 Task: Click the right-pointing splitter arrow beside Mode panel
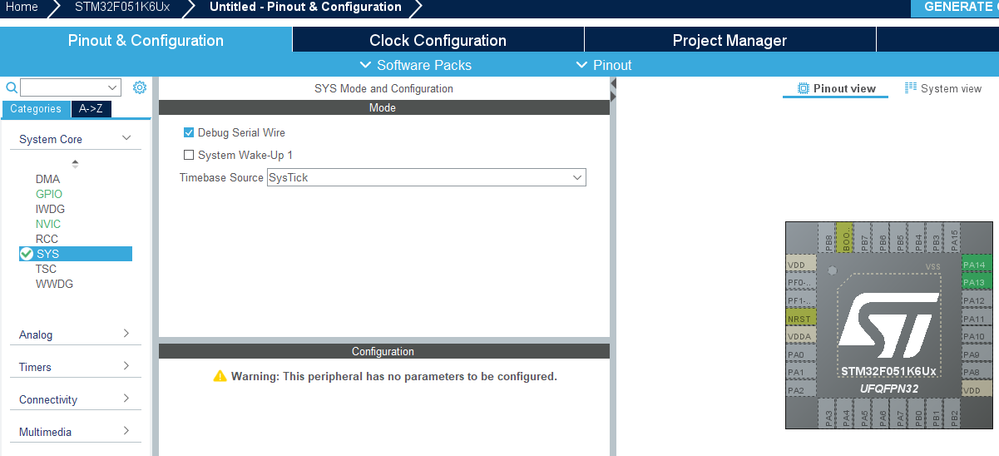pos(614,96)
